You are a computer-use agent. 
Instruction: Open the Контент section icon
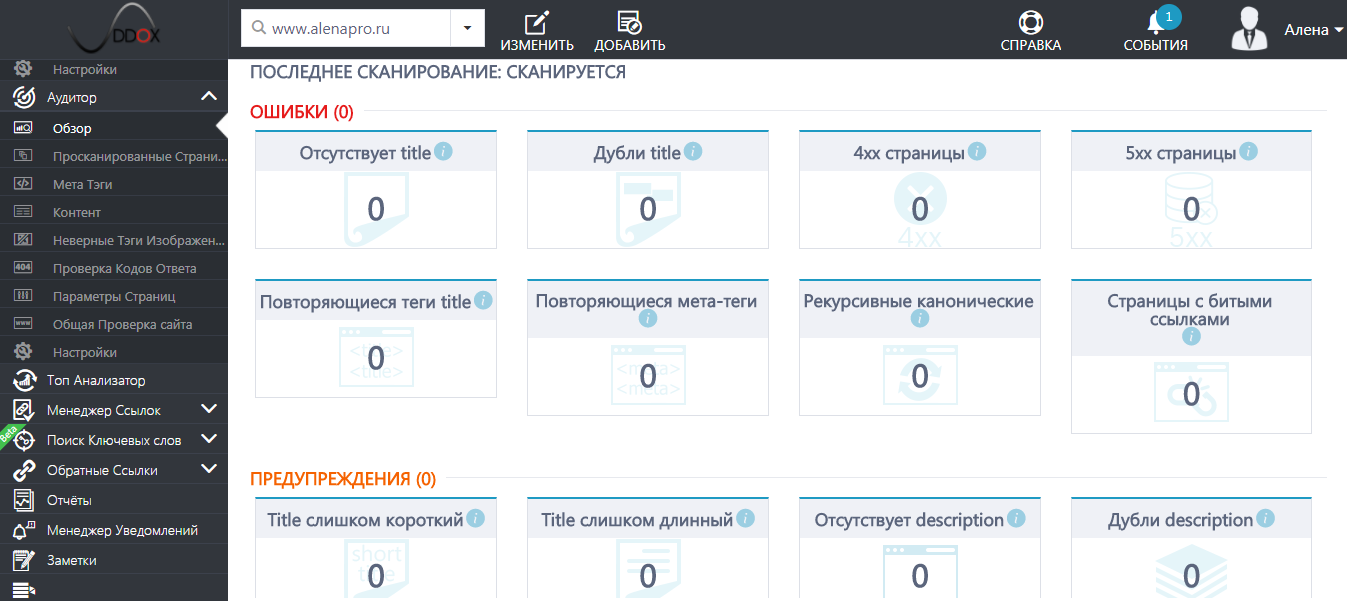[x=25, y=212]
